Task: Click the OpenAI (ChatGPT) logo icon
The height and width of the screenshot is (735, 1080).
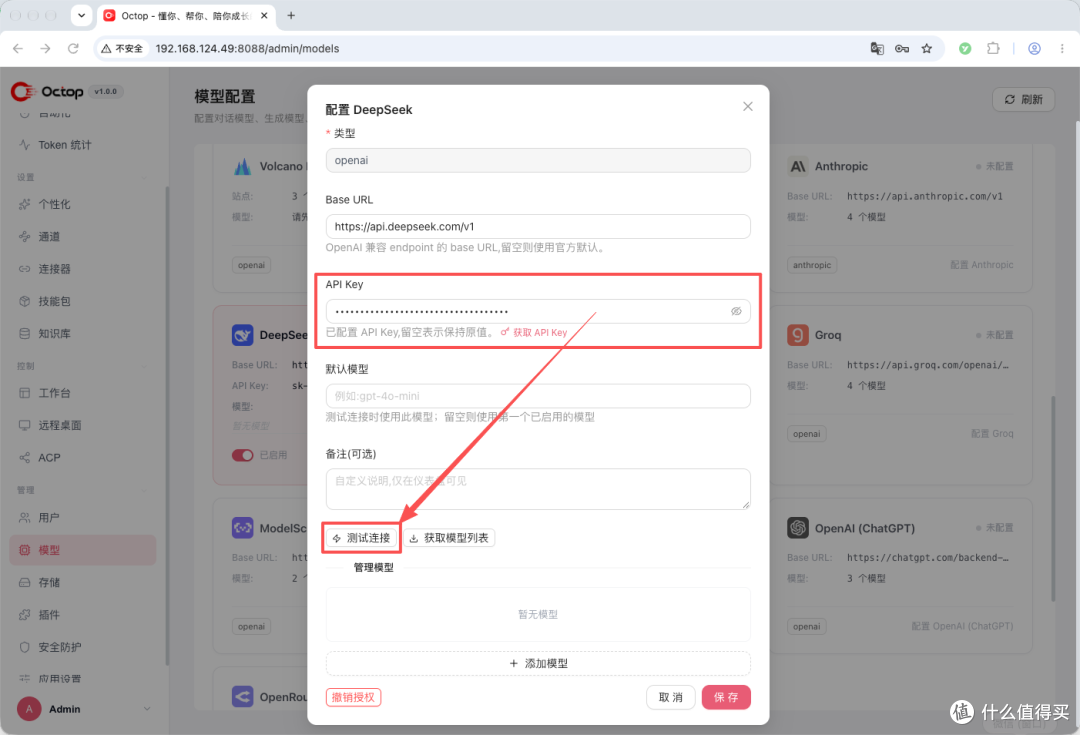Action: 798,528
